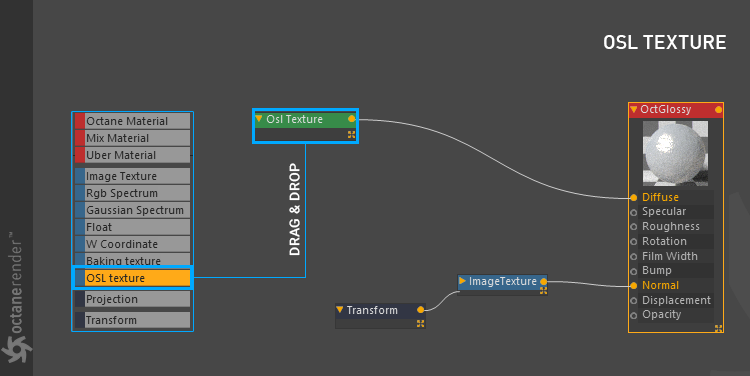Expand the ImageTexture node arrow
This screenshot has width=750, height=376.
click(x=462, y=281)
